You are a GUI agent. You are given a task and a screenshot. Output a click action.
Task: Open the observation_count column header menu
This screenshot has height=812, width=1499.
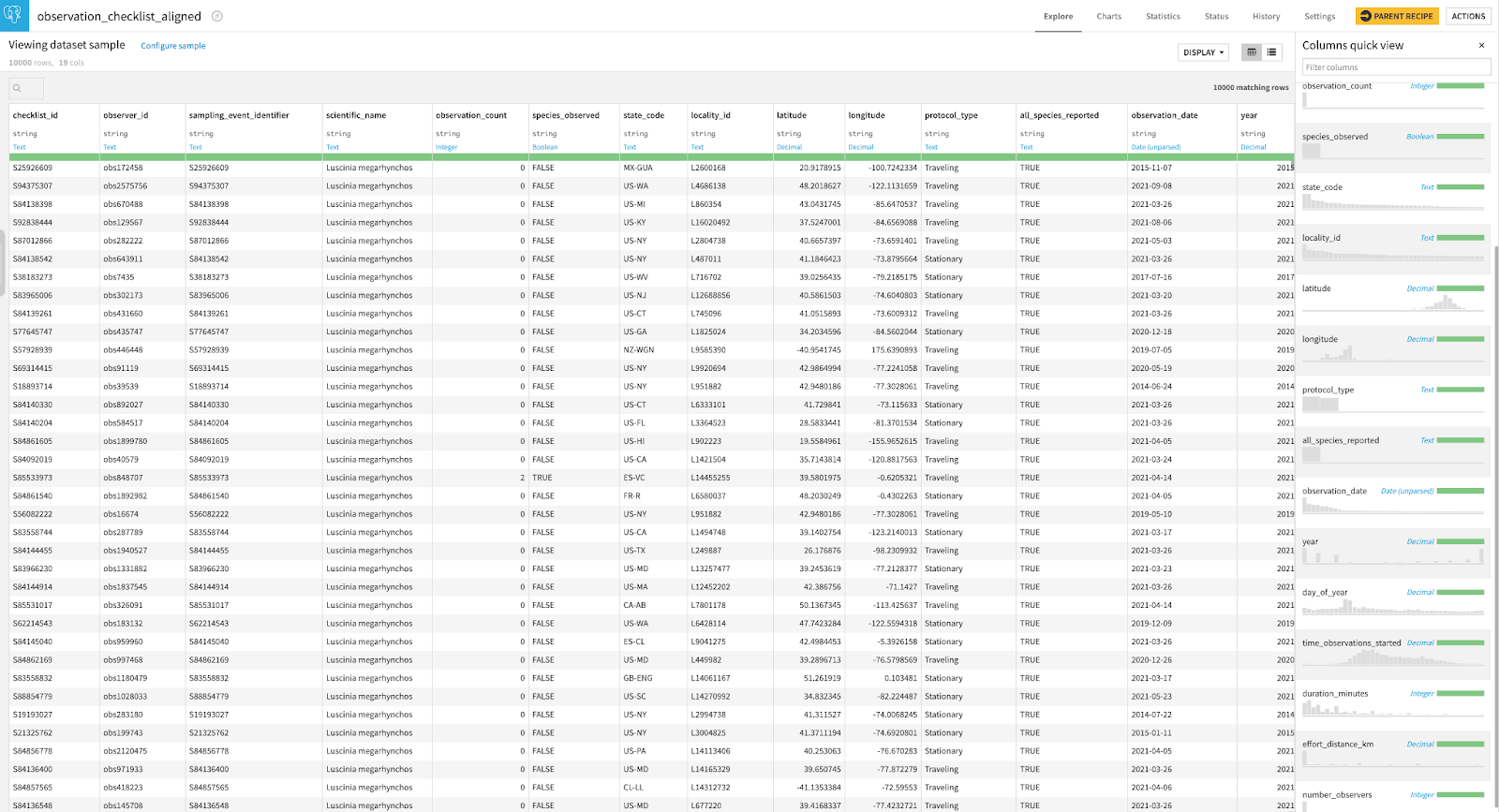click(x=471, y=115)
